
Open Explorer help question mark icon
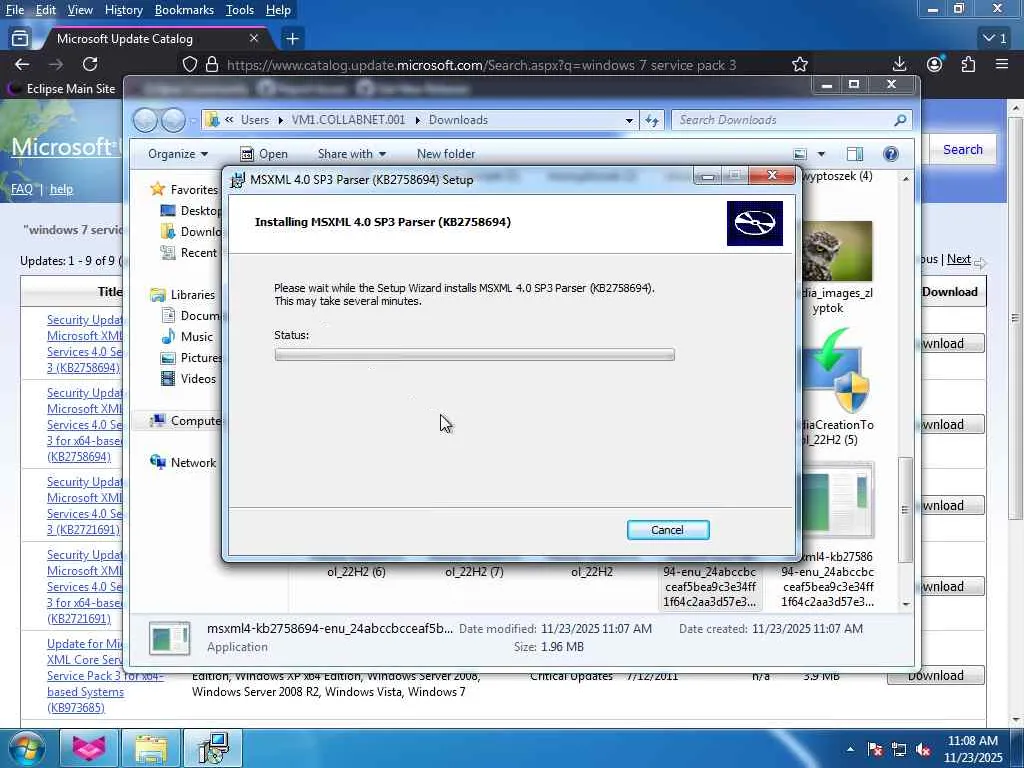coord(890,153)
